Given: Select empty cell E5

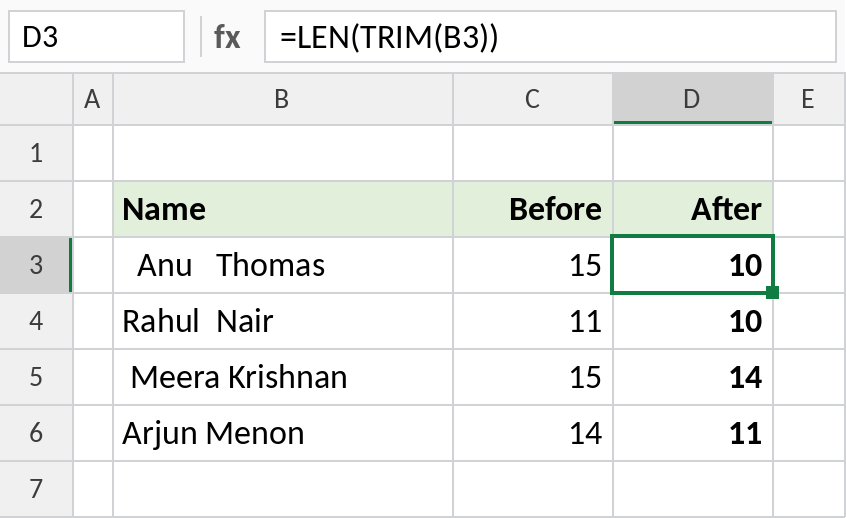Looking at the screenshot, I should [x=809, y=377].
